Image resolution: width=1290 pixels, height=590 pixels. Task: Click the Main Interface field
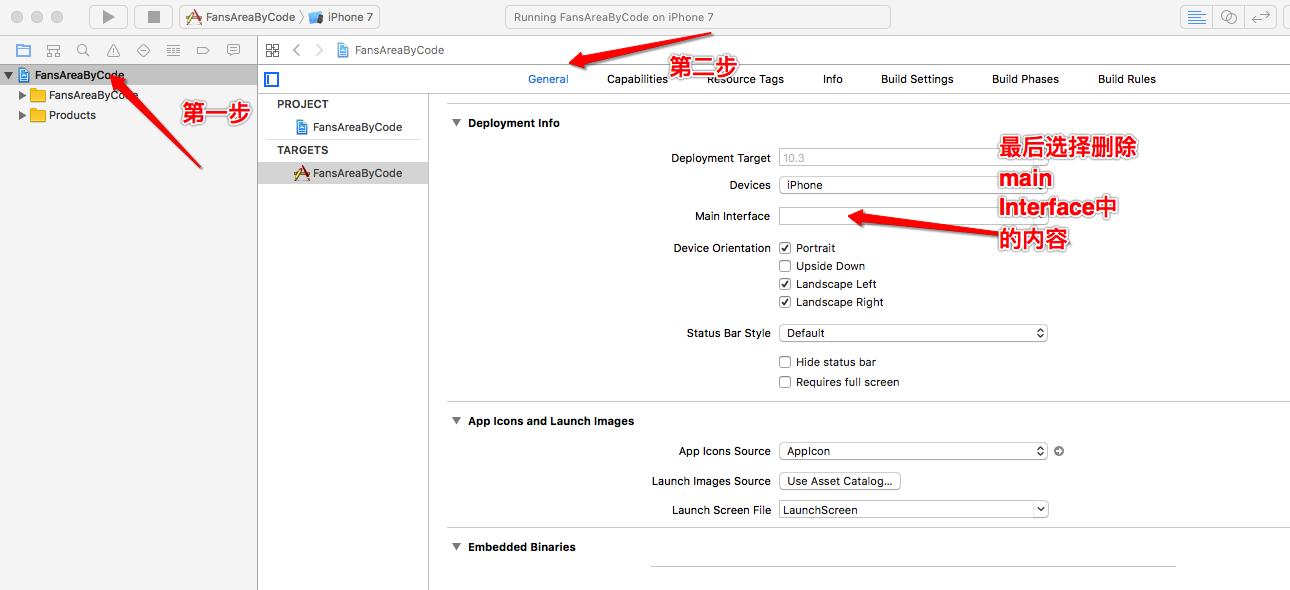(913, 216)
